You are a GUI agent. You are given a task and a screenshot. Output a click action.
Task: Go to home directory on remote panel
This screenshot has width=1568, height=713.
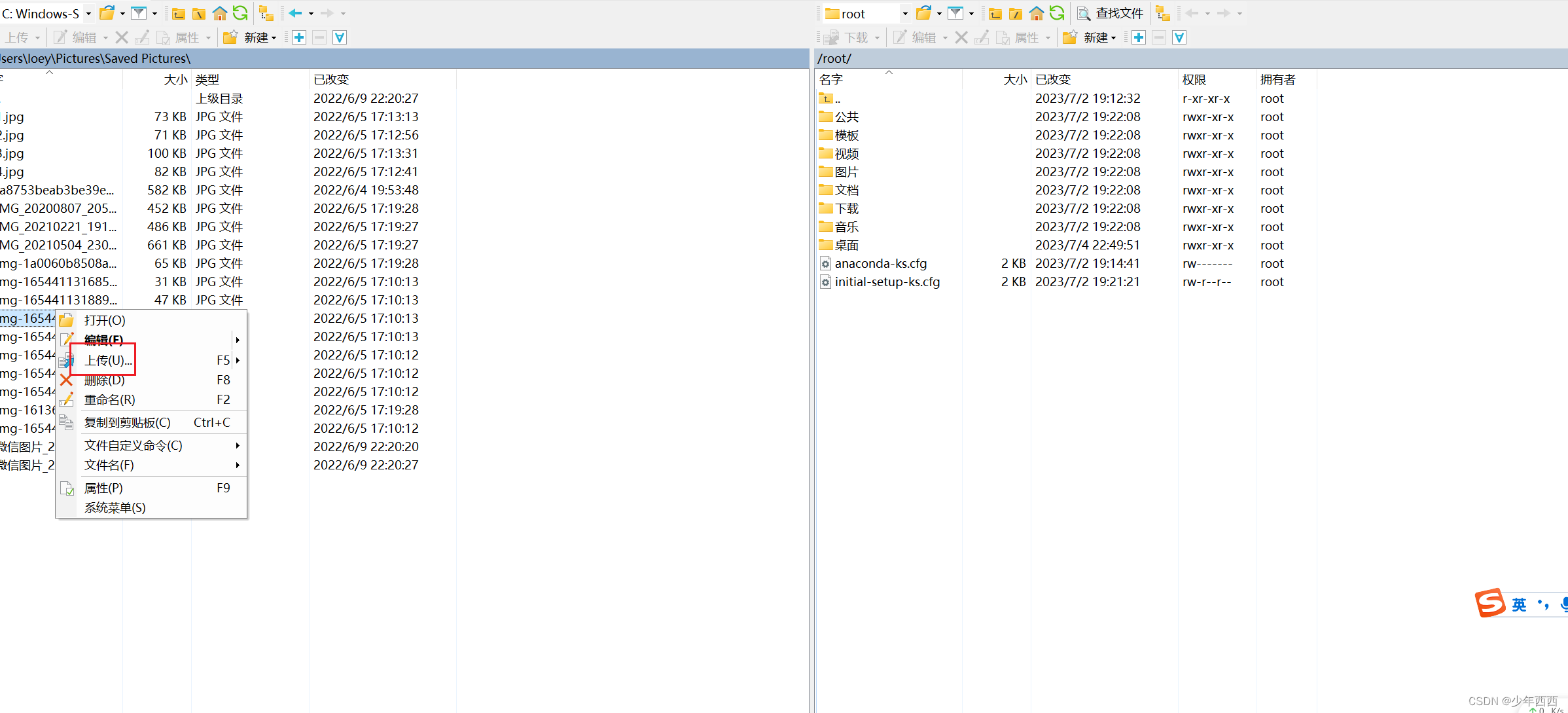1036,13
